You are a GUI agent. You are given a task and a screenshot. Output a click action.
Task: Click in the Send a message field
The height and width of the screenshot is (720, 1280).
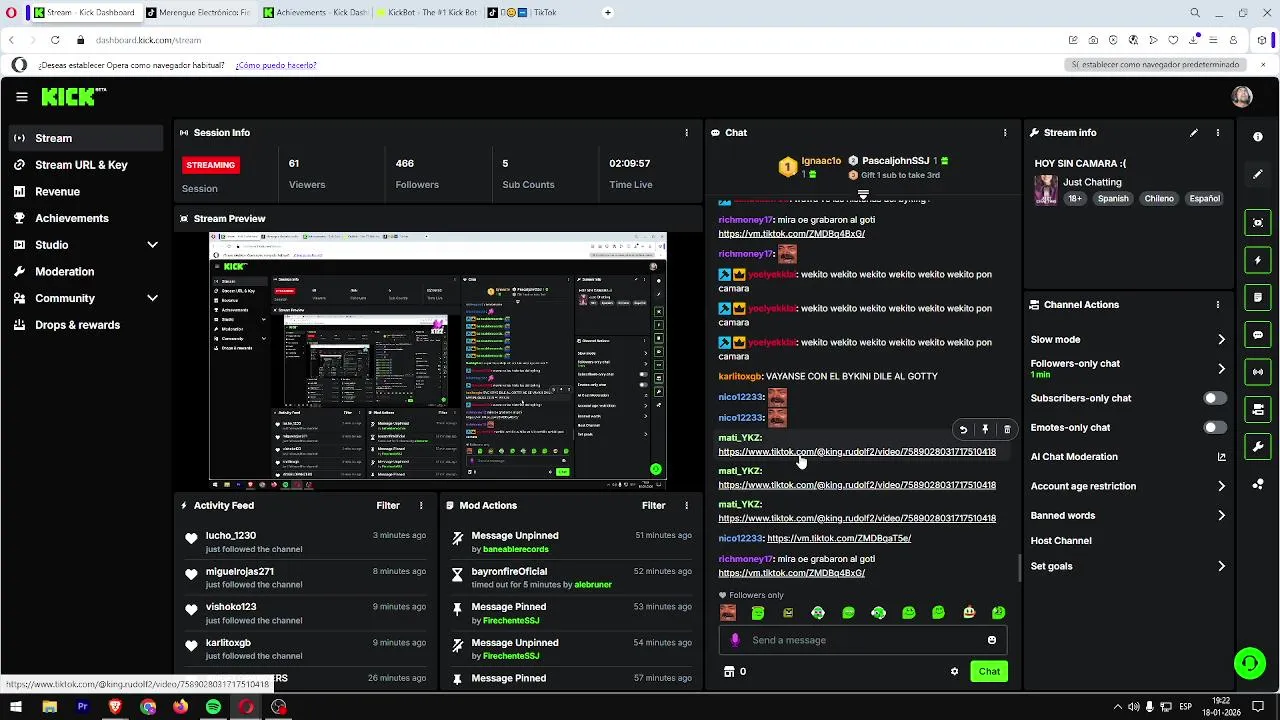click(x=862, y=640)
